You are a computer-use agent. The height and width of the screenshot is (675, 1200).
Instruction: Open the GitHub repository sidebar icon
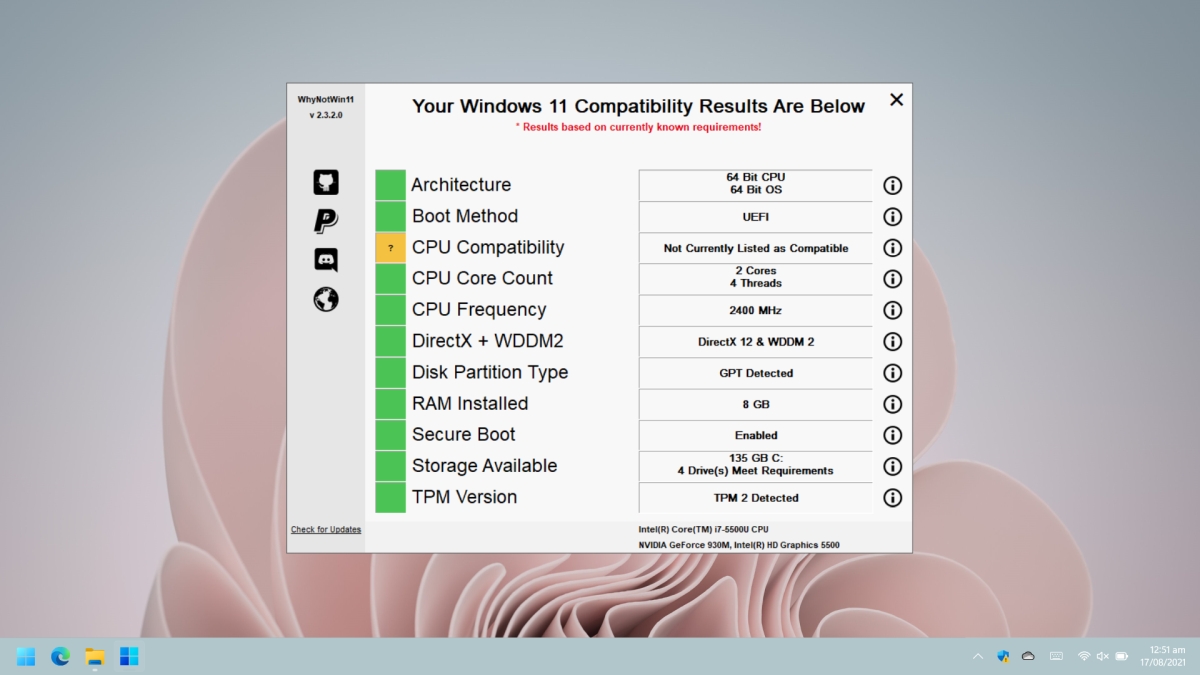[326, 182]
